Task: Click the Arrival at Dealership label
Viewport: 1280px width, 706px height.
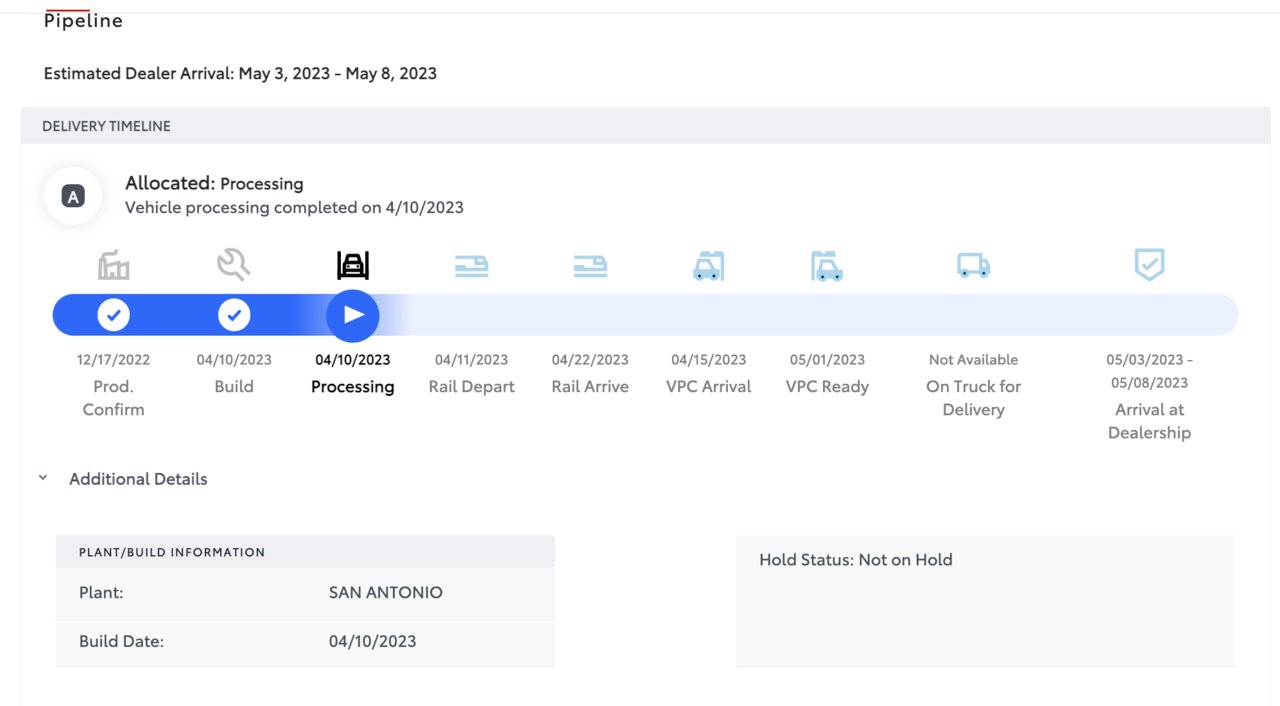Action: click(1149, 421)
